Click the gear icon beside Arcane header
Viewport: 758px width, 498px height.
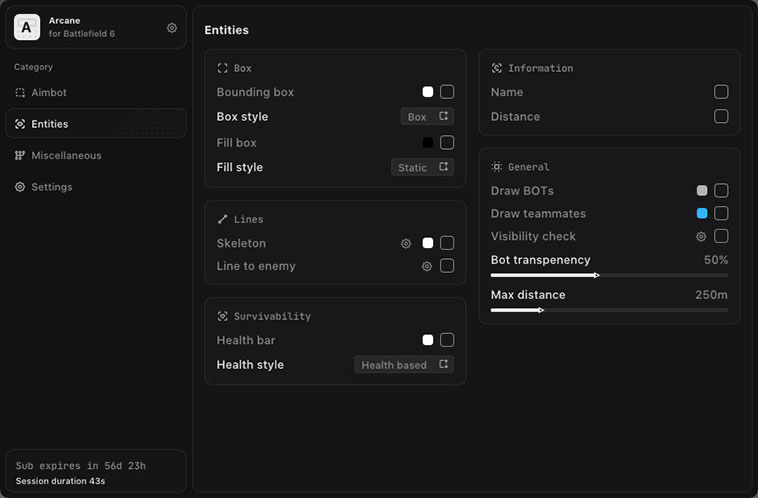pos(172,28)
